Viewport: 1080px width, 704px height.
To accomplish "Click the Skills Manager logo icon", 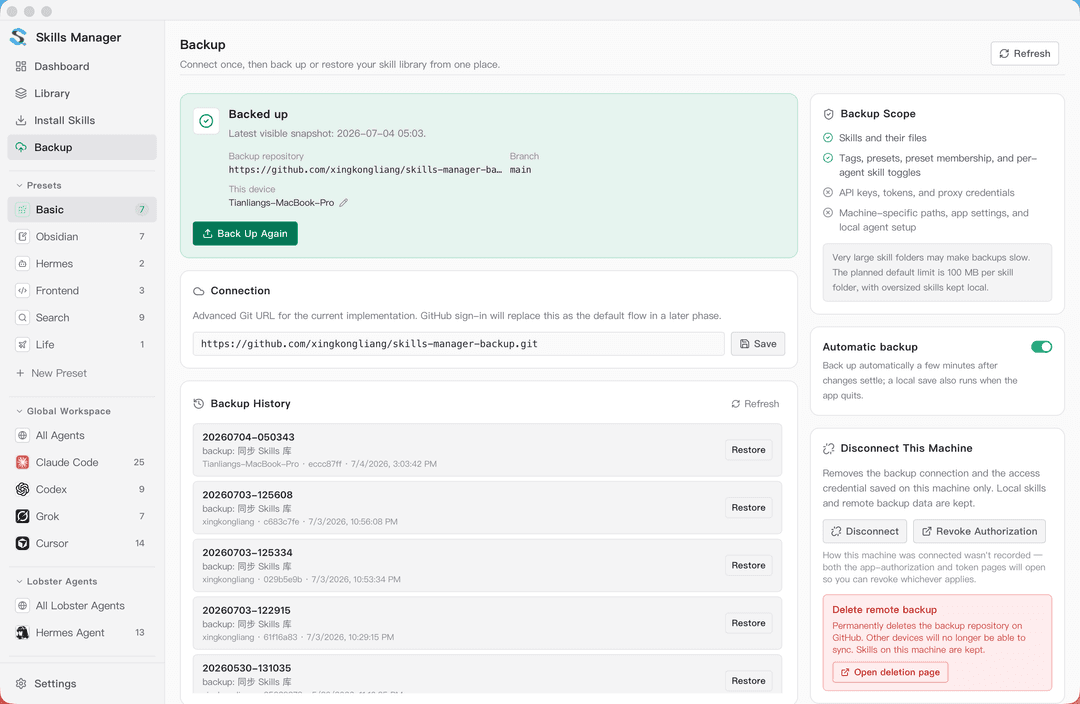I will click(x=19, y=37).
